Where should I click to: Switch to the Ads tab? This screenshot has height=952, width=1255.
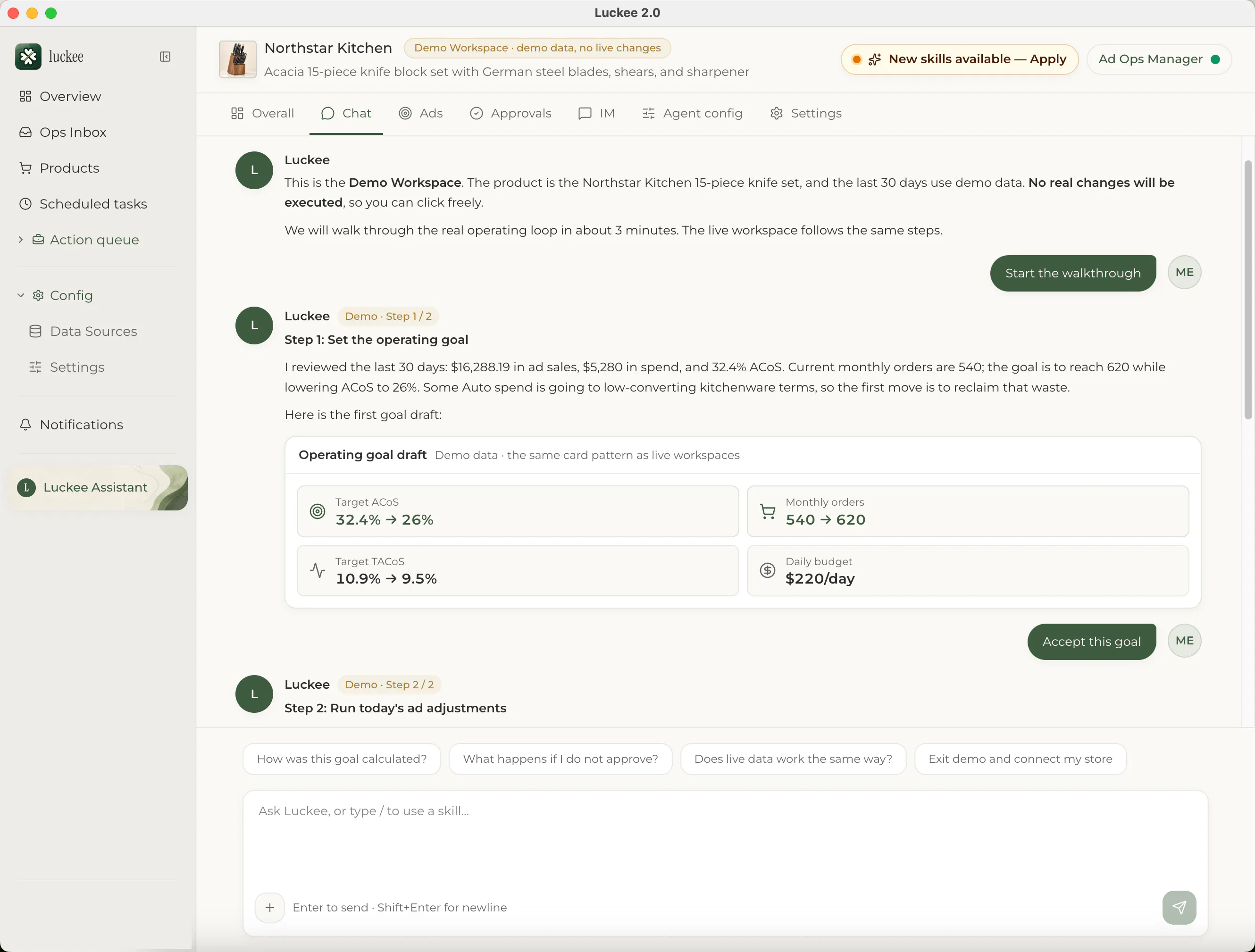[421, 114]
